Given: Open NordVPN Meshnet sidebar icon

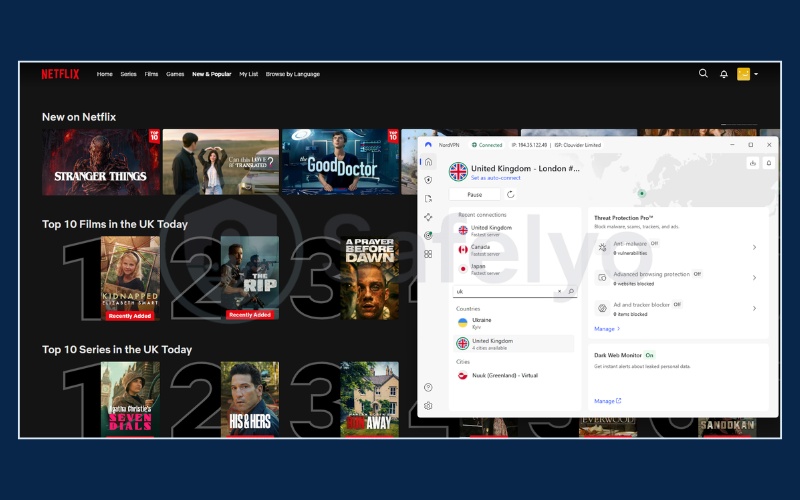Looking at the screenshot, I should (x=428, y=217).
